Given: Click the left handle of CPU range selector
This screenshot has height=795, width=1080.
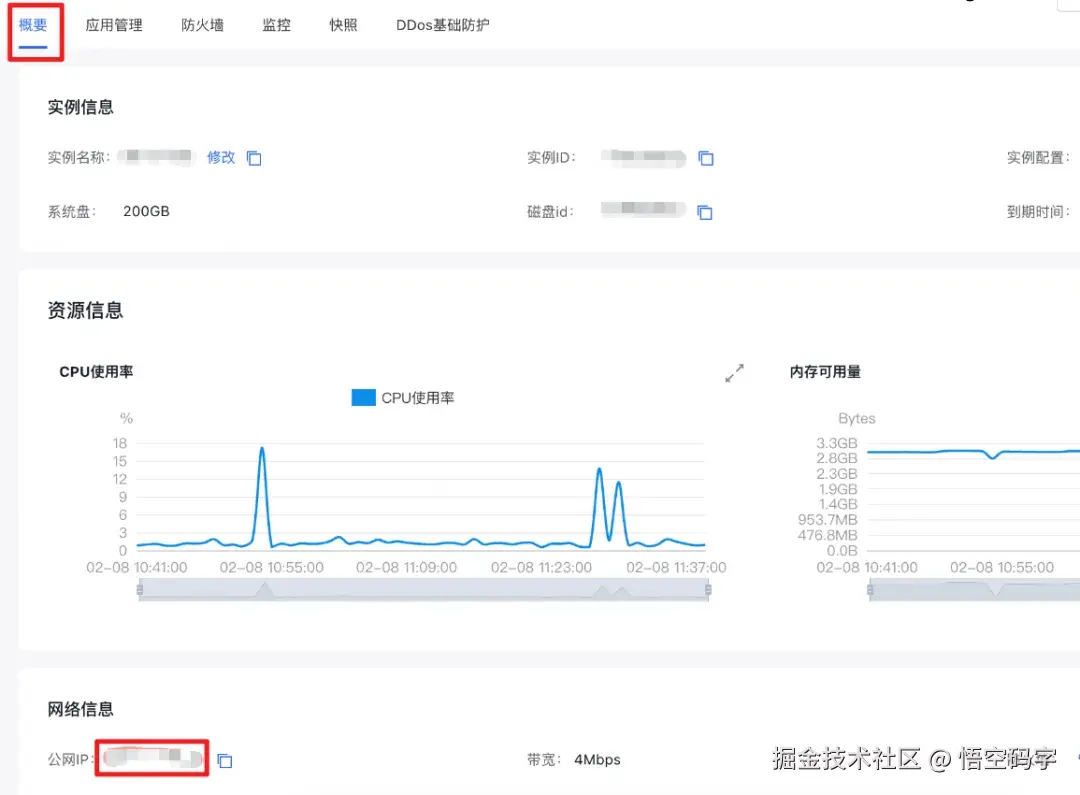Looking at the screenshot, I should coord(139,590).
